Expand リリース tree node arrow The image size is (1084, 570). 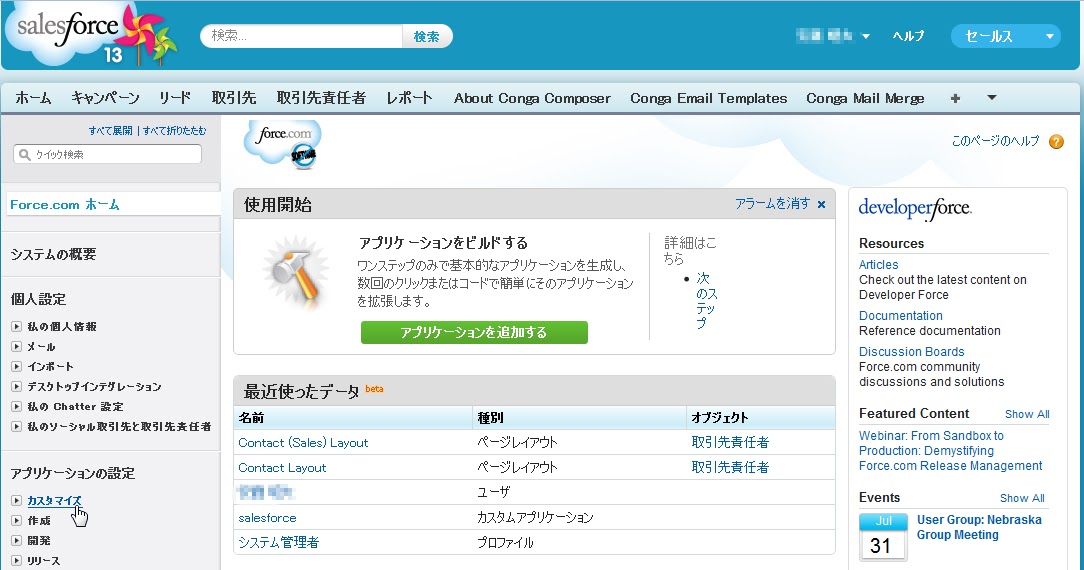pyautogui.click(x=17, y=560)
